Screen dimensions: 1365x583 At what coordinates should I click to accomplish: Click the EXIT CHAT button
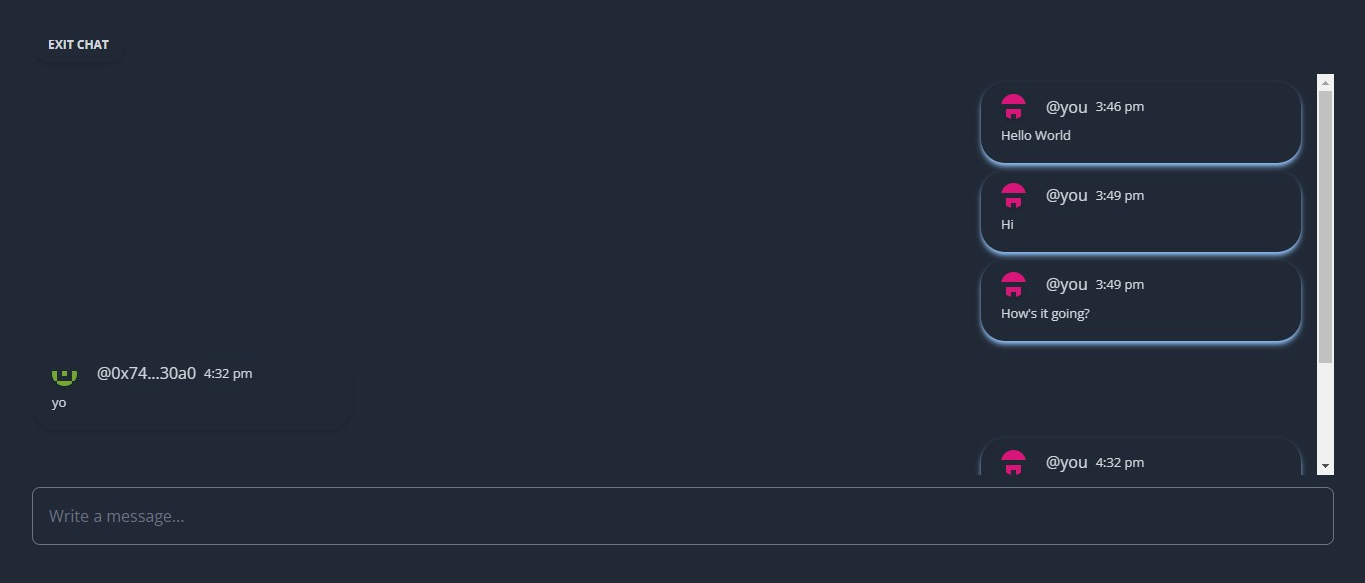pos(78,44)
